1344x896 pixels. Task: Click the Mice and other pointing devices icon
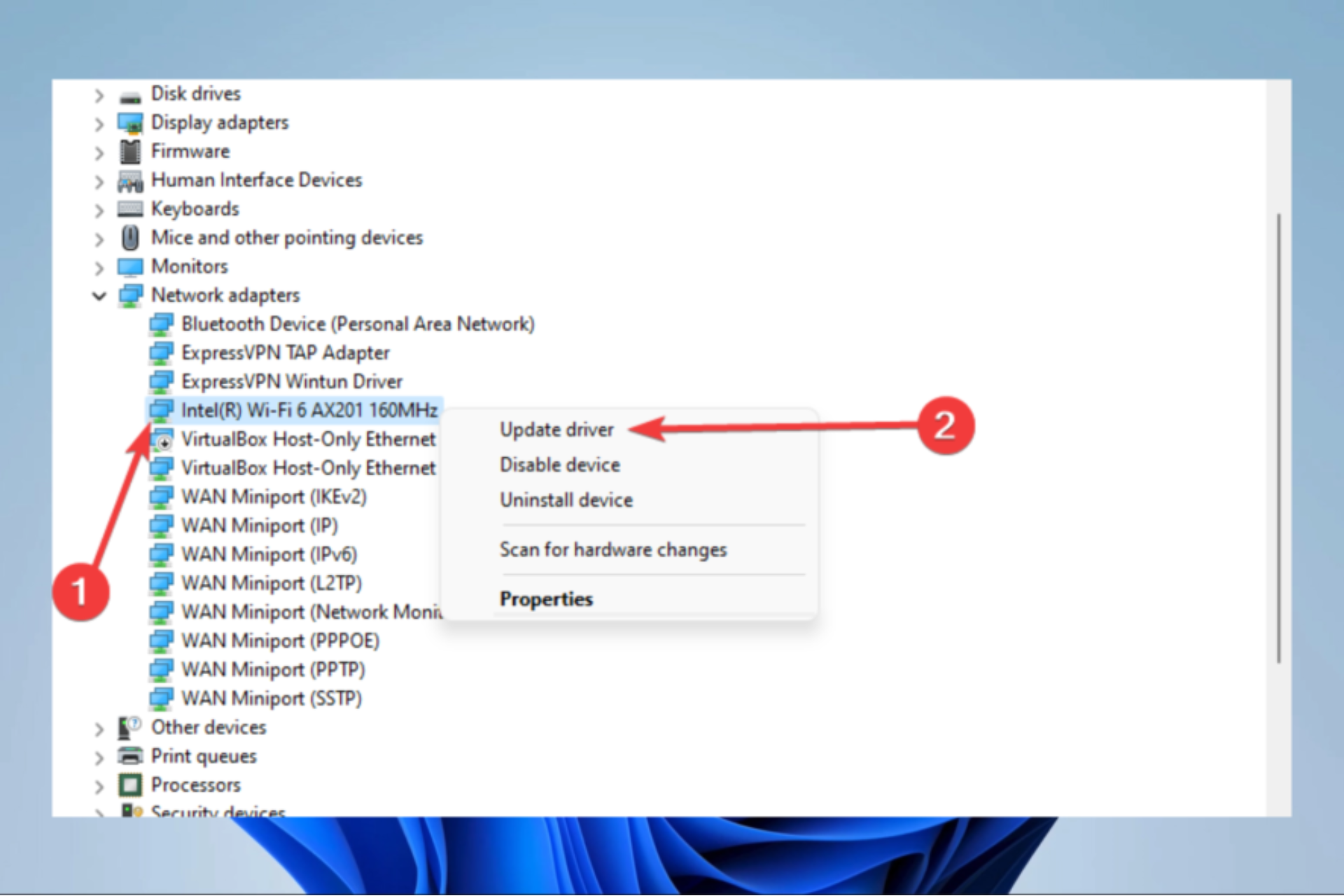pos(130,238)
